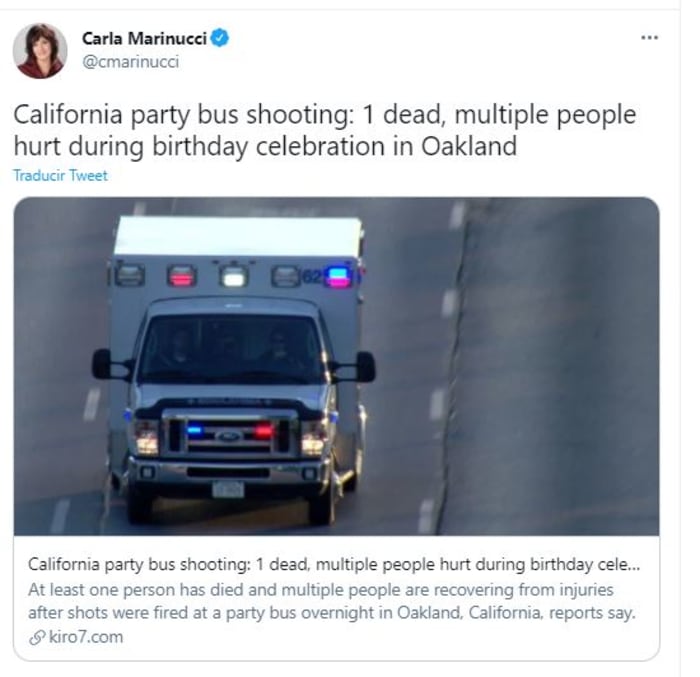Click Carla Marinucci's profile avatar photo
The height and width of the screenshot is (677, 700).
pyautogui.click(x=39, y=50)
